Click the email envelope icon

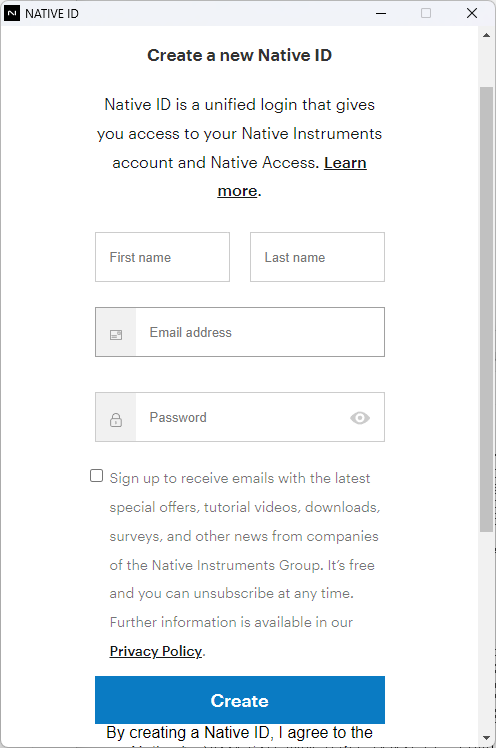[116, 335]
